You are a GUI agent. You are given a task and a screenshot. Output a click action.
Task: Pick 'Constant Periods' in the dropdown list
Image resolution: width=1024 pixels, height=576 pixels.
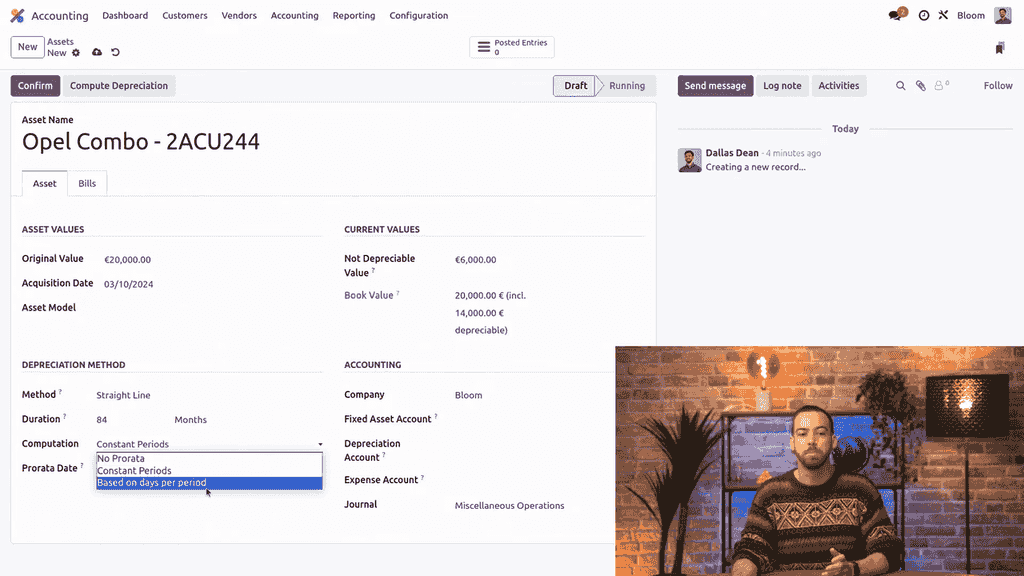[134, 471]
